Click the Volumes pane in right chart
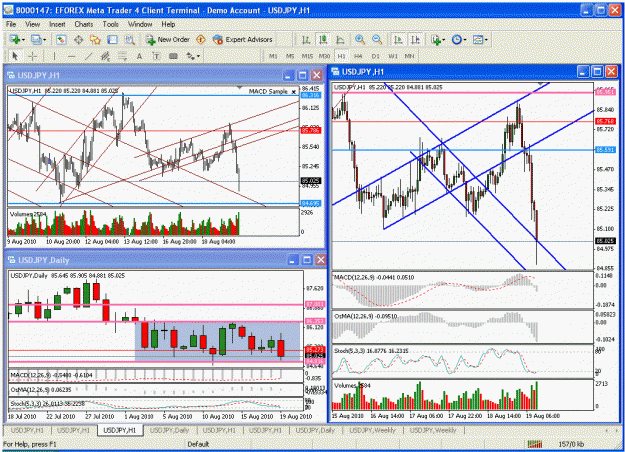The image size is (625, 452). (462, 395)
